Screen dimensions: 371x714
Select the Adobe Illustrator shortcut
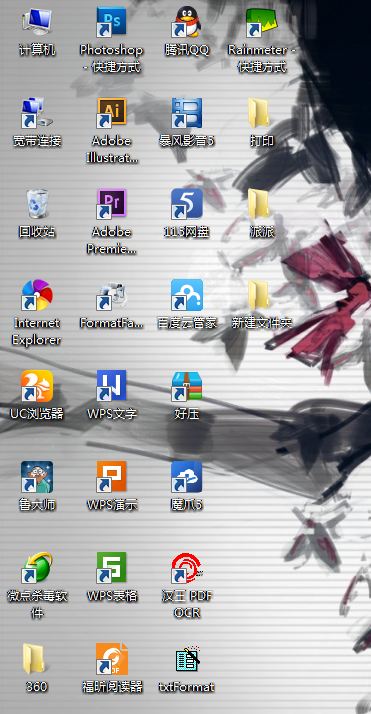click(x=112, y=113)
